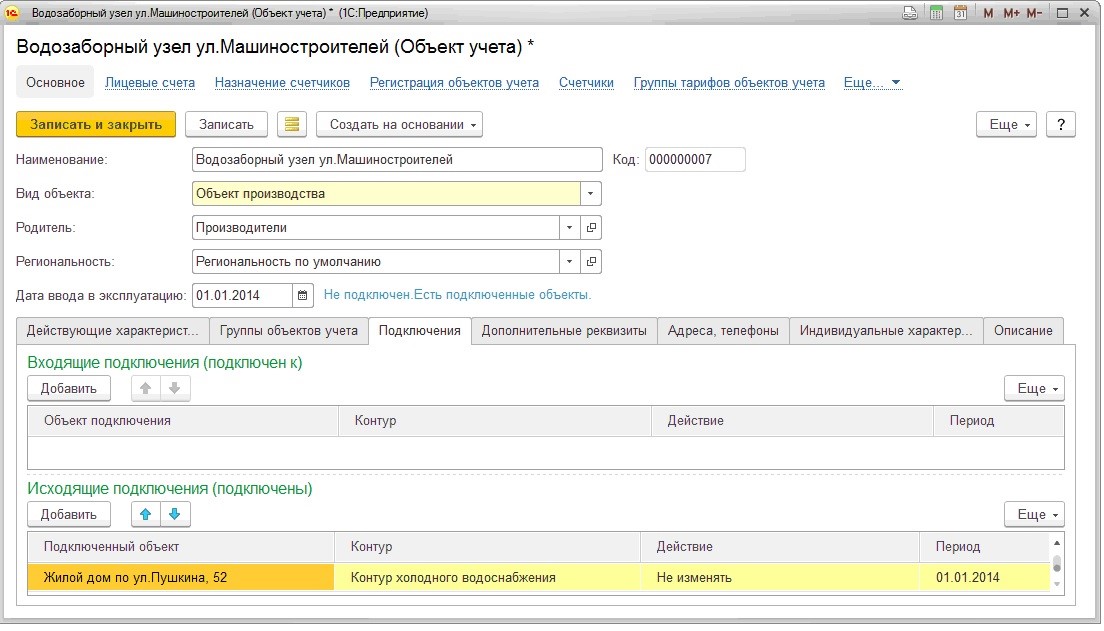Open Еще menu in outgoing connections section
The height and width of the screenshot is (631, 1104).
(x=1034, y=514)
